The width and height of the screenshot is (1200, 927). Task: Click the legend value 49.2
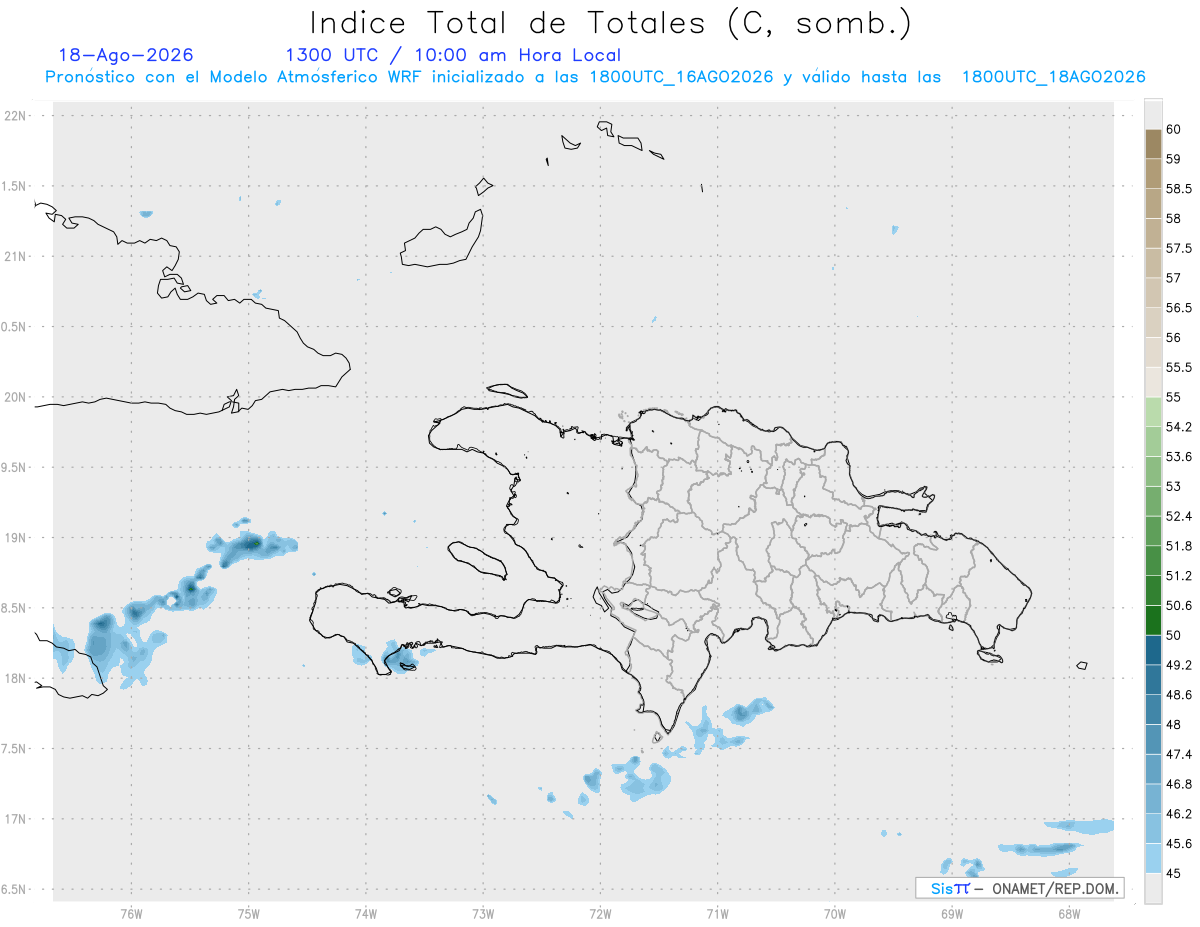[1178, 665]
